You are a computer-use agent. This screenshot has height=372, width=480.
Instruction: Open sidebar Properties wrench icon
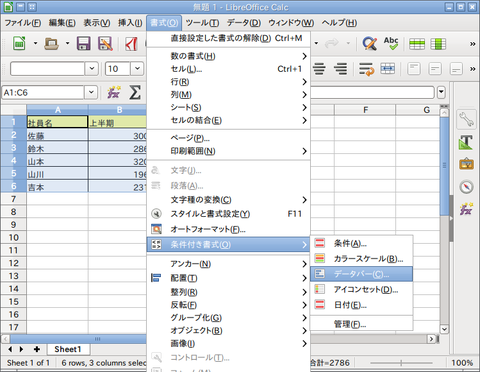tap(466, 119)
